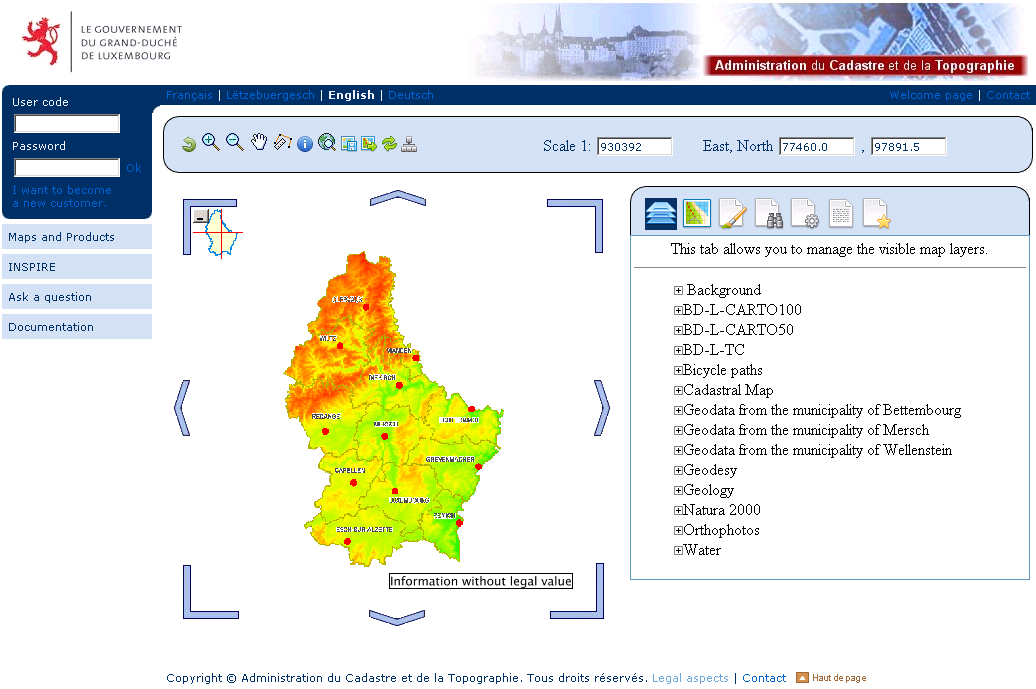
Task: Select the zoom out magnifier tool
Action: 235,143
